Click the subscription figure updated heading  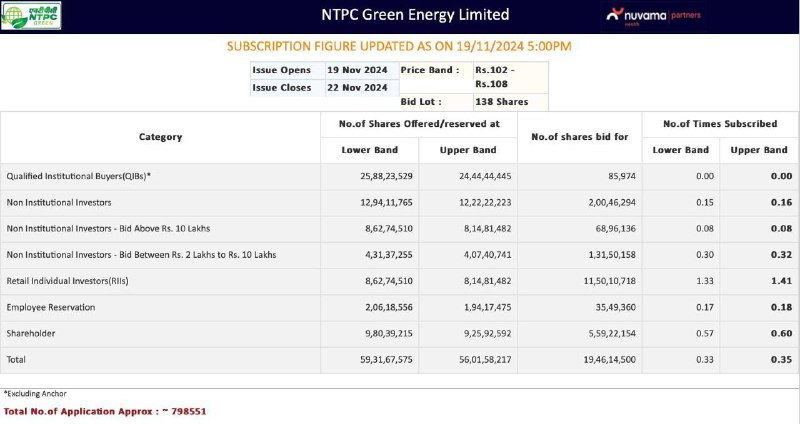[x=399, y=46]
